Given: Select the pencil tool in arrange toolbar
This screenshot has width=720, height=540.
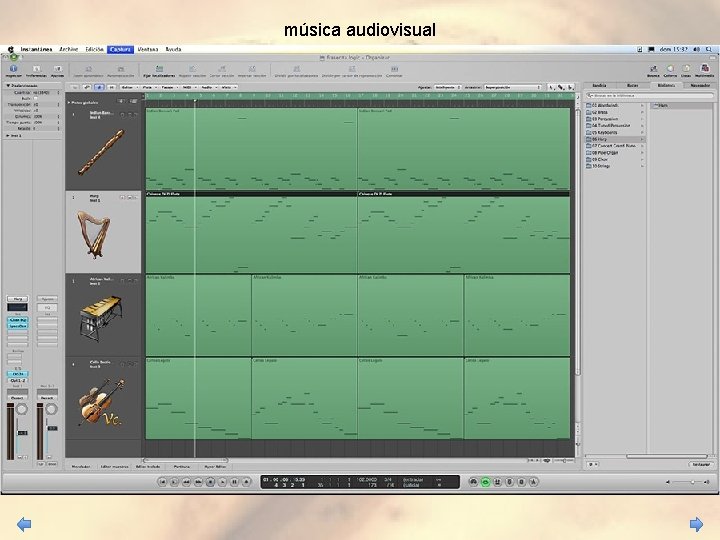Looking at the screenshot, I should (x=561, y=87).
